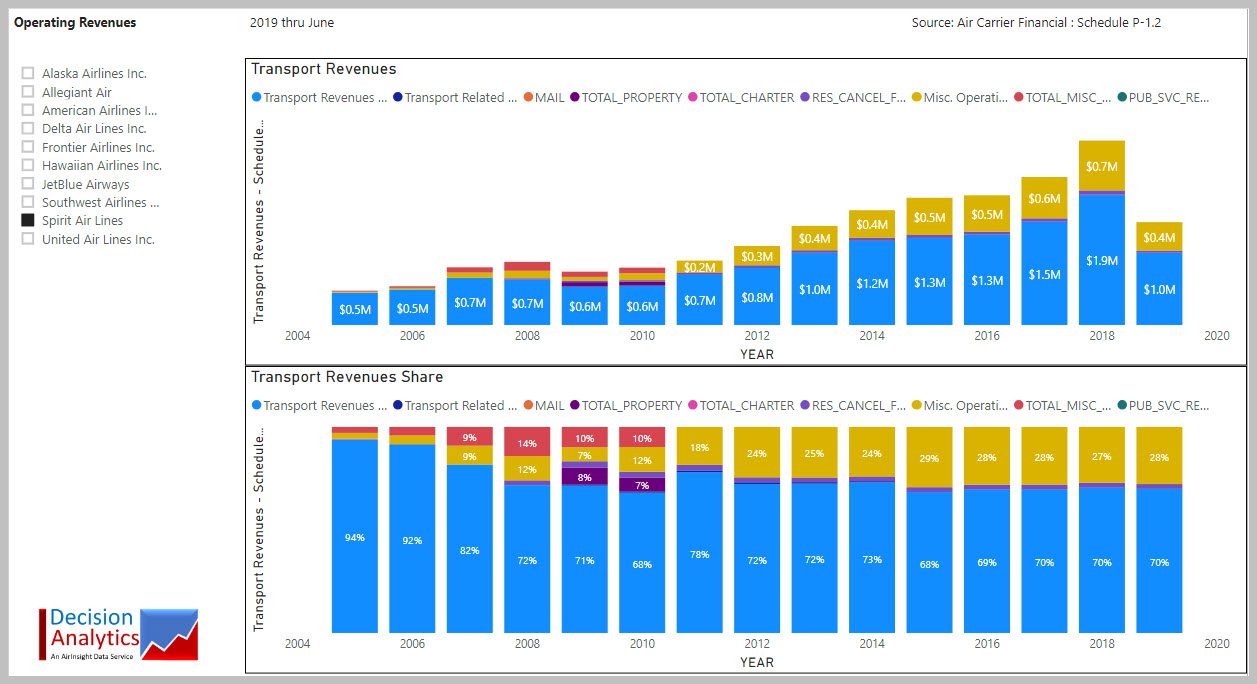Select the 78% blue share segment
This screenshot has width=1257, height=684.
(699, 553)
